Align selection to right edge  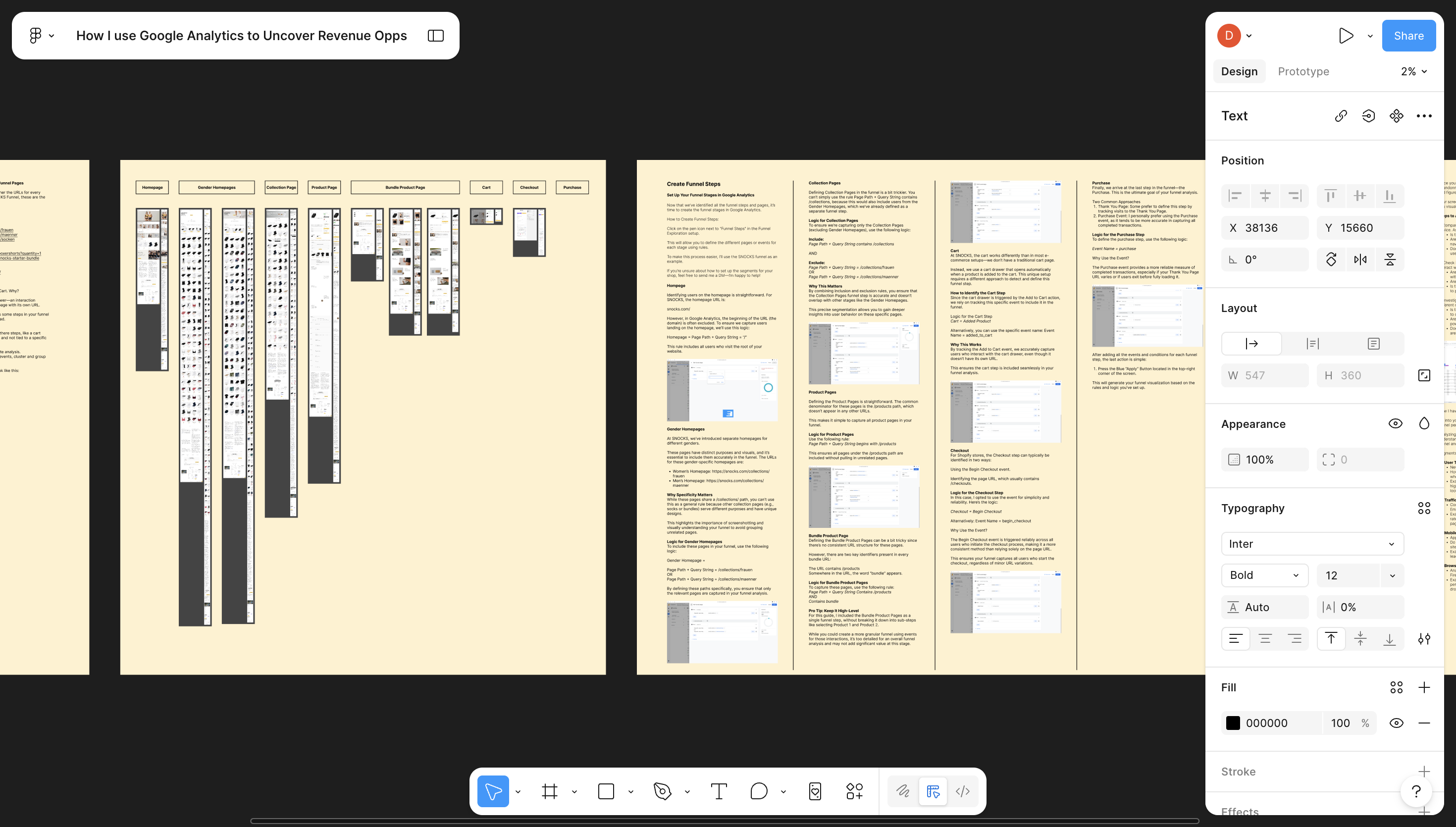1295,196
